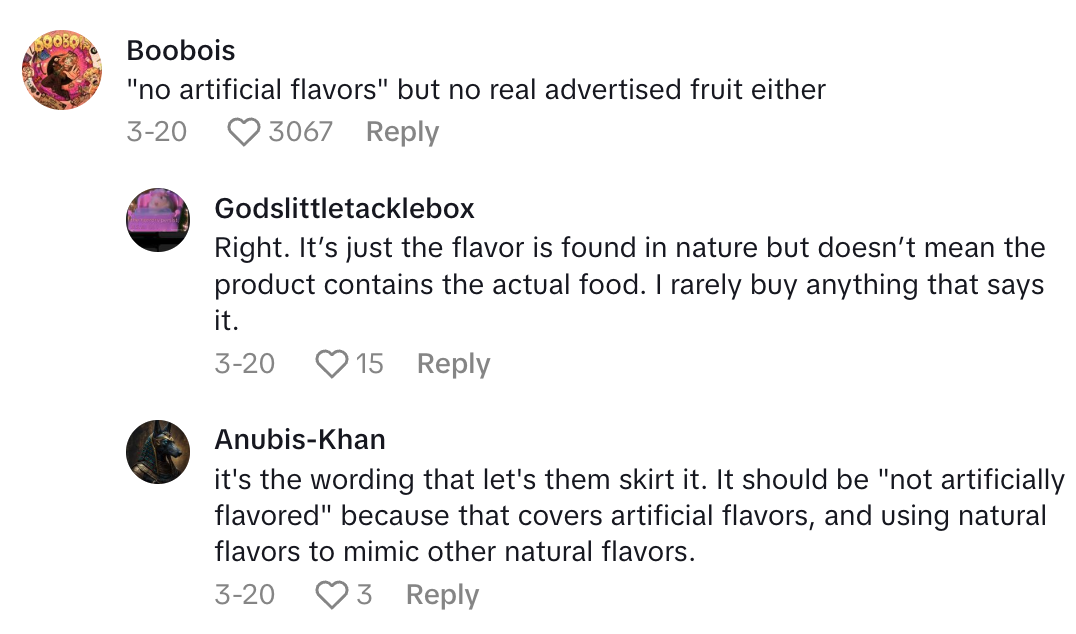This screenshot has width=1076, height=634.
Task: Click the 3067 like count
Action: pyautogui.click(x=300, y=132)
